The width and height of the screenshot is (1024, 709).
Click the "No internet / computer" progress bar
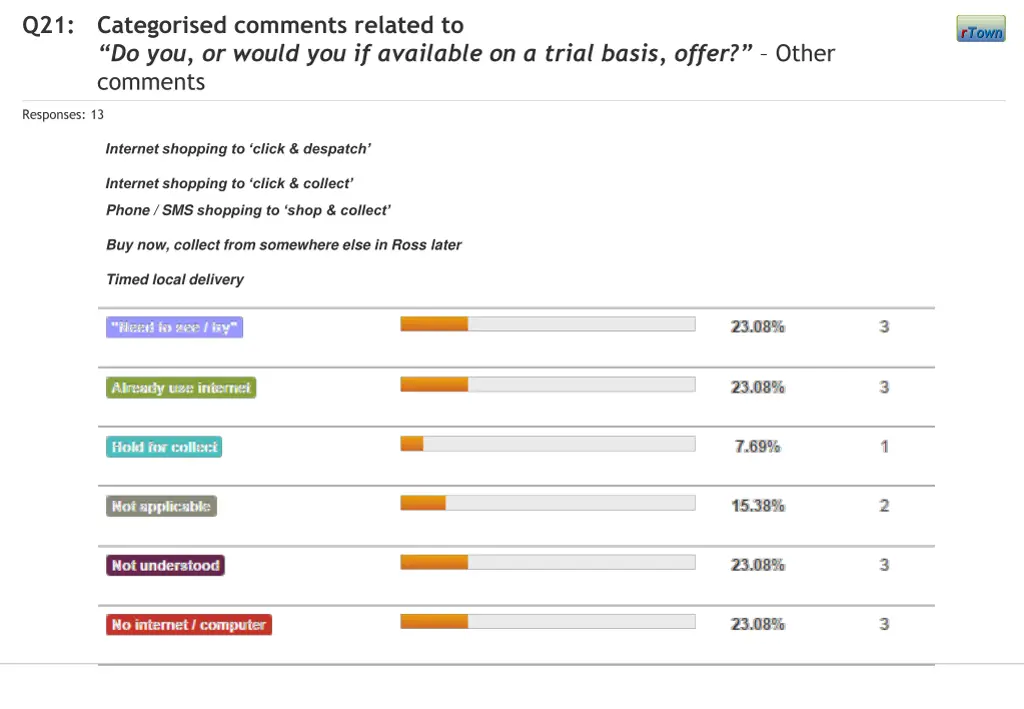tap(547, 621)
